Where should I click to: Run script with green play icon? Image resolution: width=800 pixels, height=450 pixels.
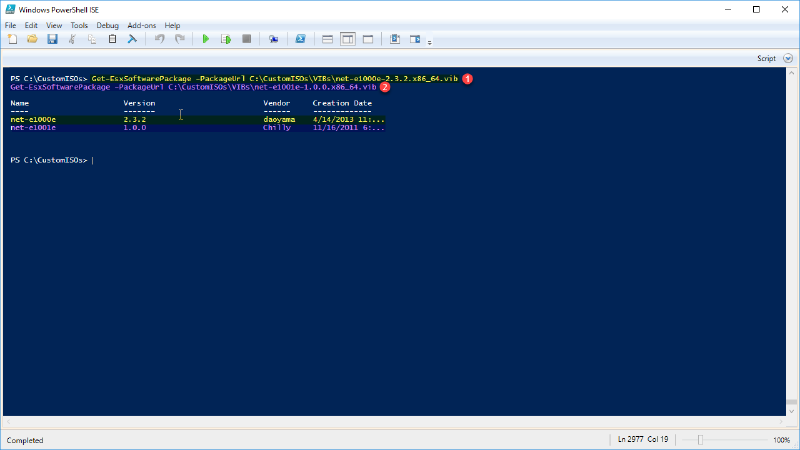click(206, 39)
